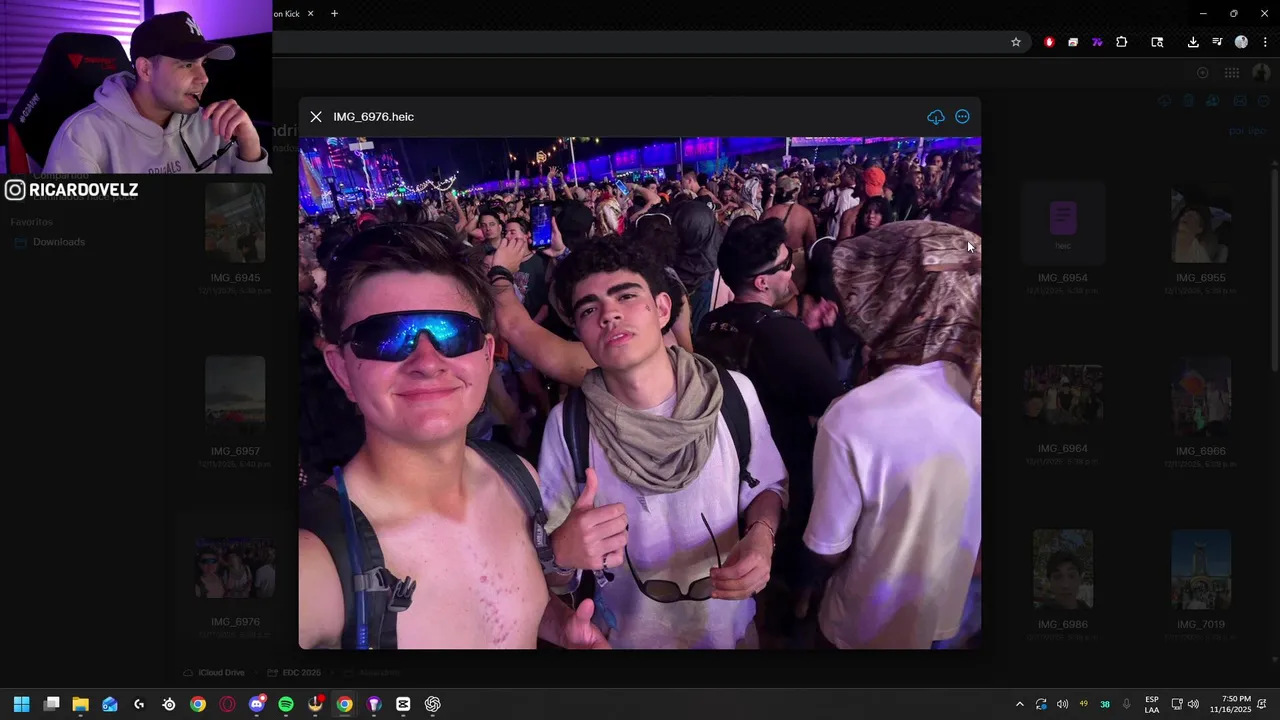This screenshot has width=1280, height=720.
Task: Open the purple 7TV extension
Action: pyautogui.click(x=1097, y=42)
